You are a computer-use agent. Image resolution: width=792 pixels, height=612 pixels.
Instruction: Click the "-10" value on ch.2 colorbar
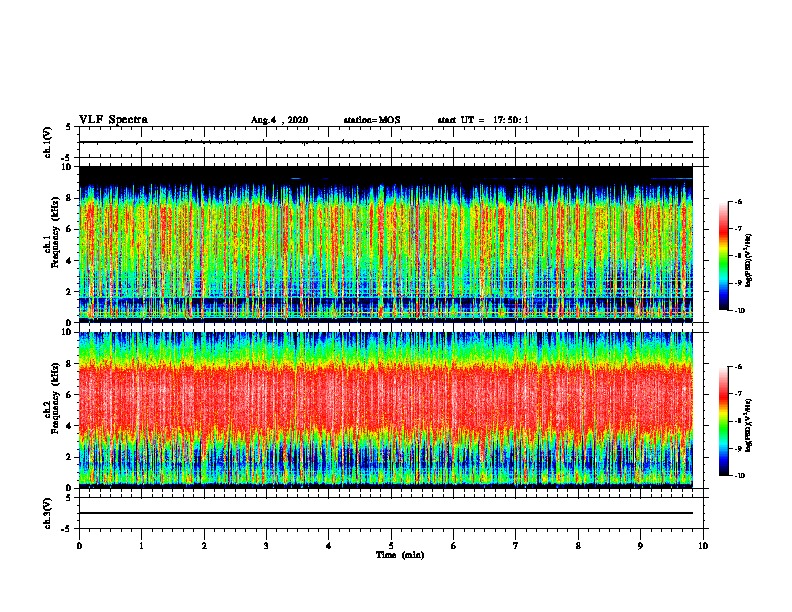tap(739, 476)
